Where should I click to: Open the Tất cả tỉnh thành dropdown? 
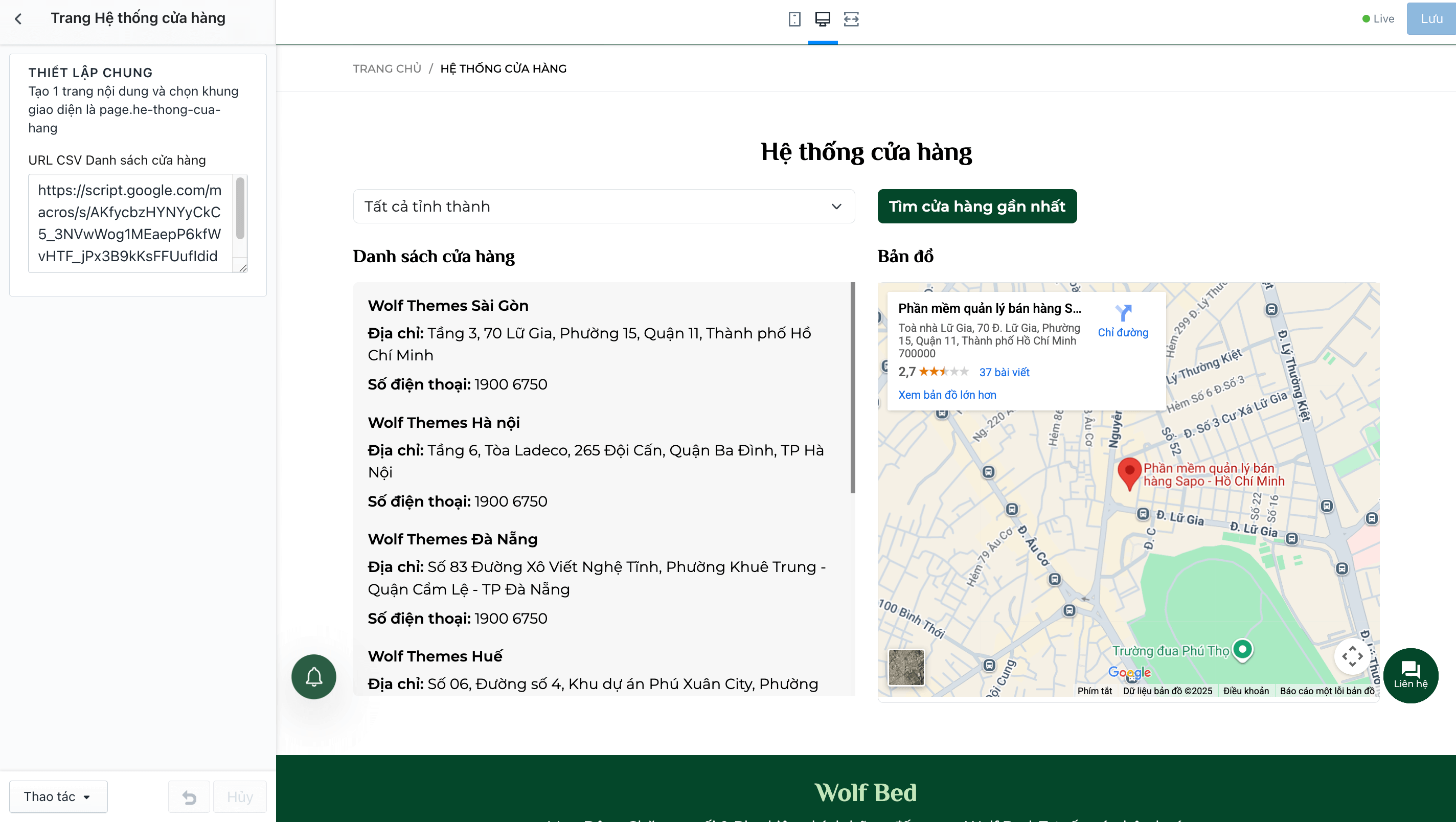pos(604,207)
